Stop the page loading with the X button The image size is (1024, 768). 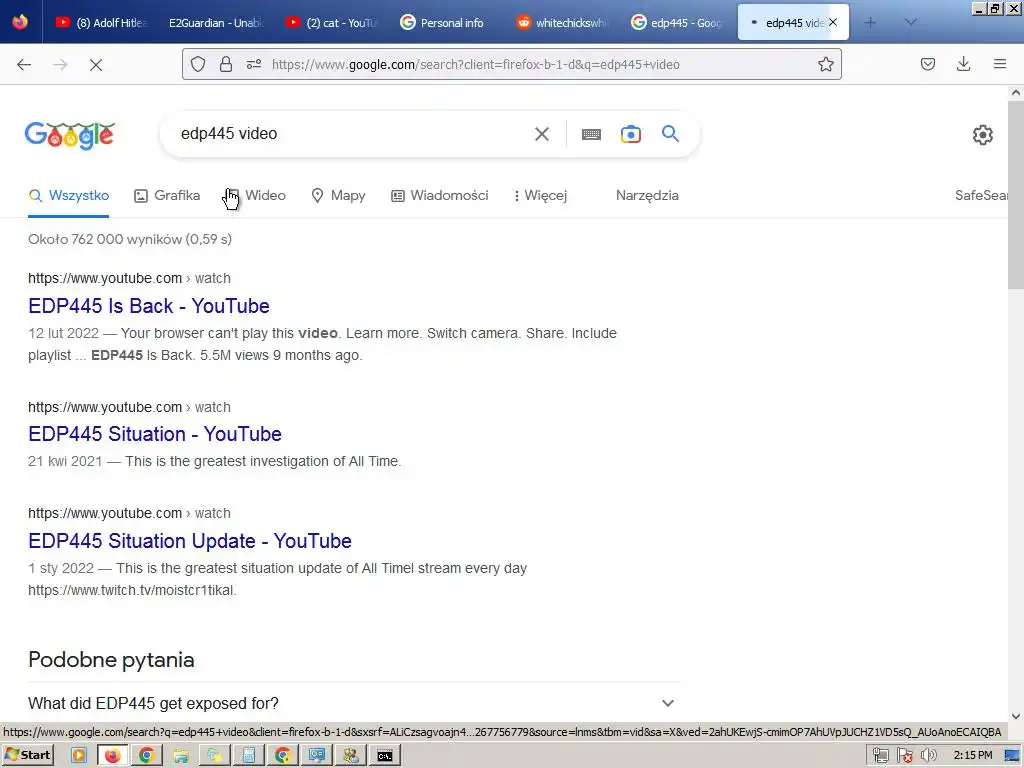click(x=96, y=65)
